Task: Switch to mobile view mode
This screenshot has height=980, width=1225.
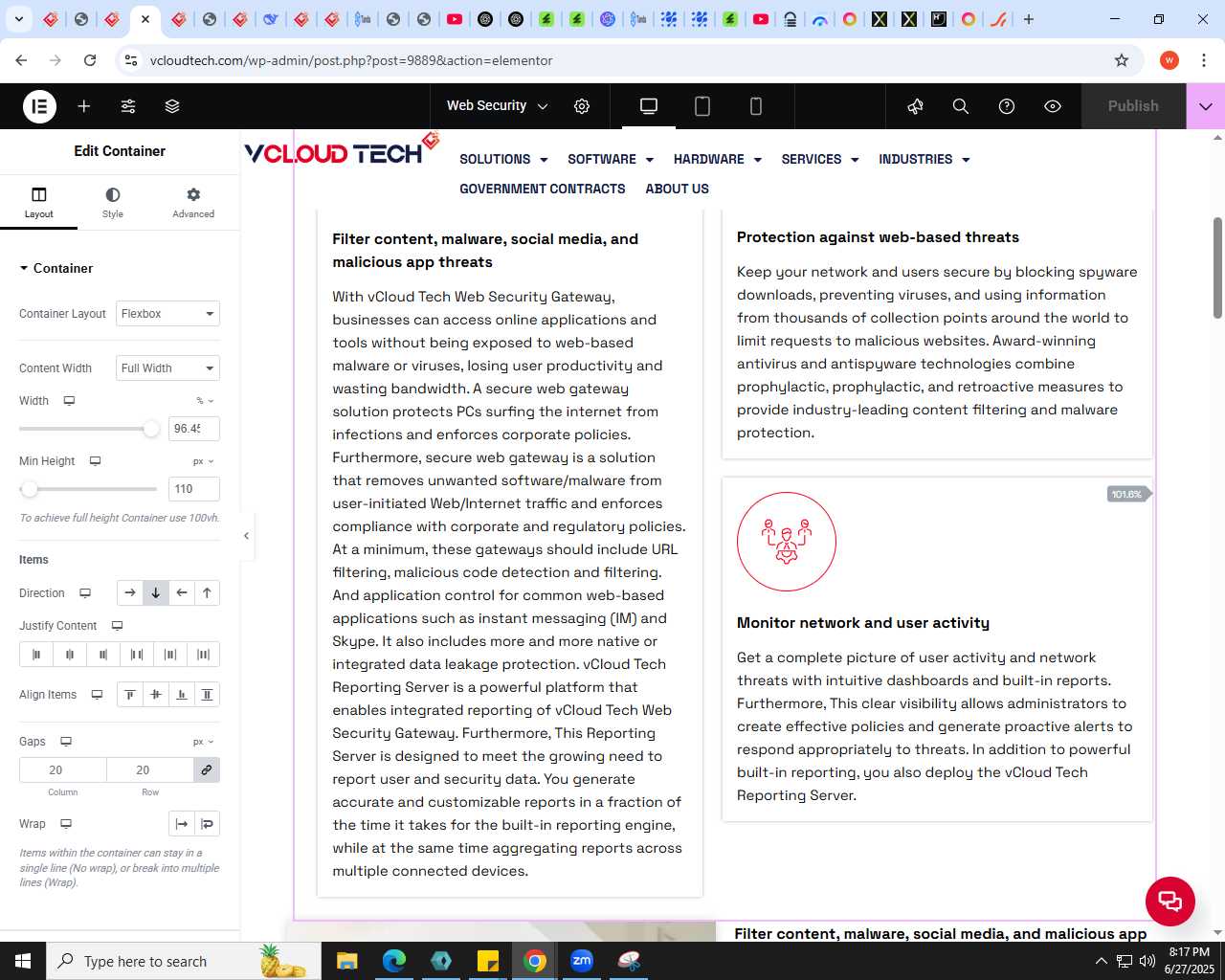Action: [756, 106]
